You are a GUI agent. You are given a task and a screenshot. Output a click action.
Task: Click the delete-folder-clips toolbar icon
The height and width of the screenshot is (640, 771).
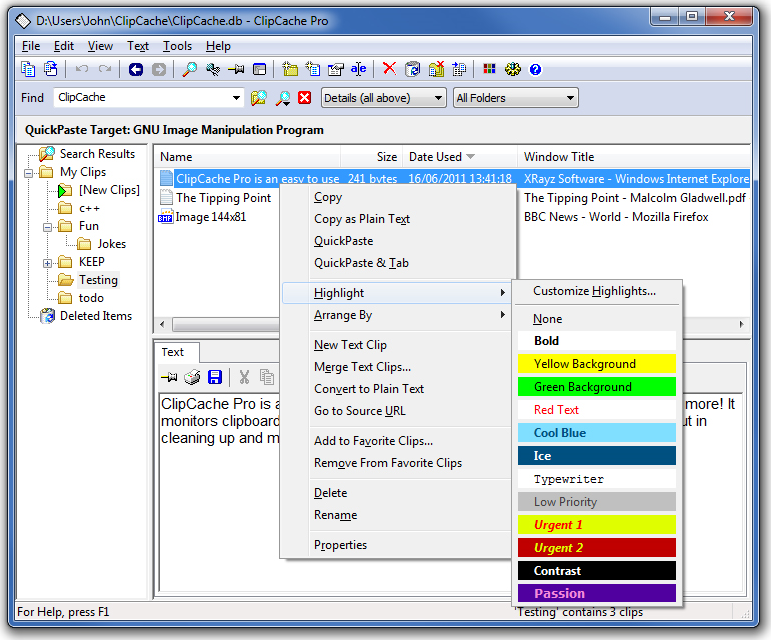[436, 69]
